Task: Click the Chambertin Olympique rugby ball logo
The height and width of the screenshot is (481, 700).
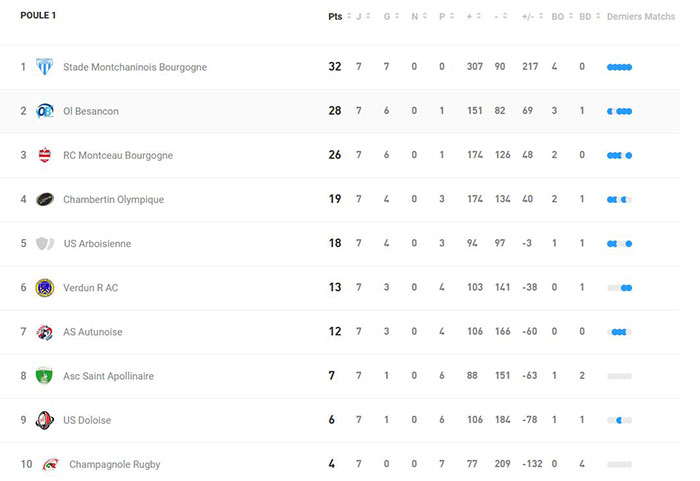Action: pyautogui.click(x=45, y=199)
